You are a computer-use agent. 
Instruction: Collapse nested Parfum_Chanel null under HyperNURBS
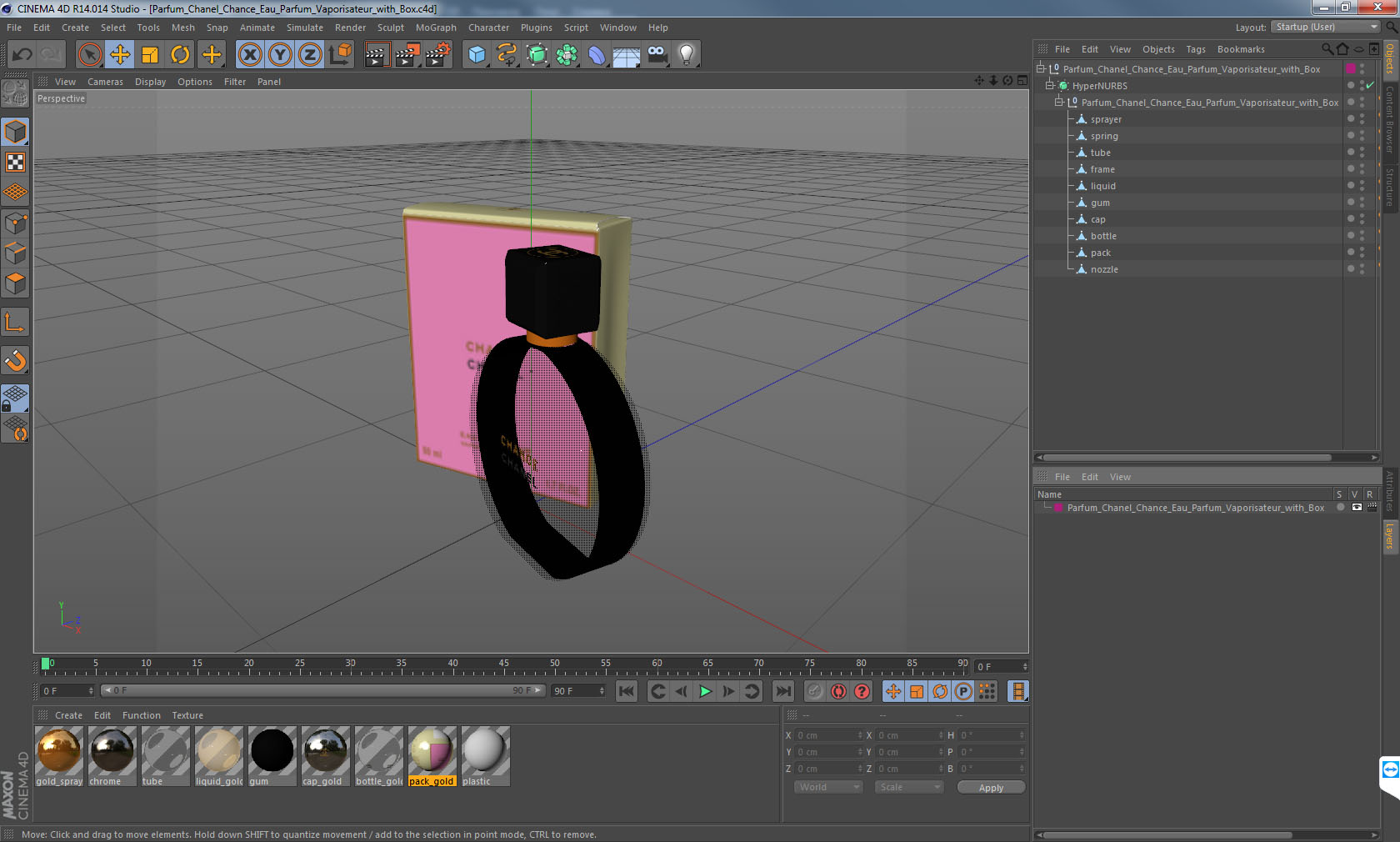point(1059,102)
